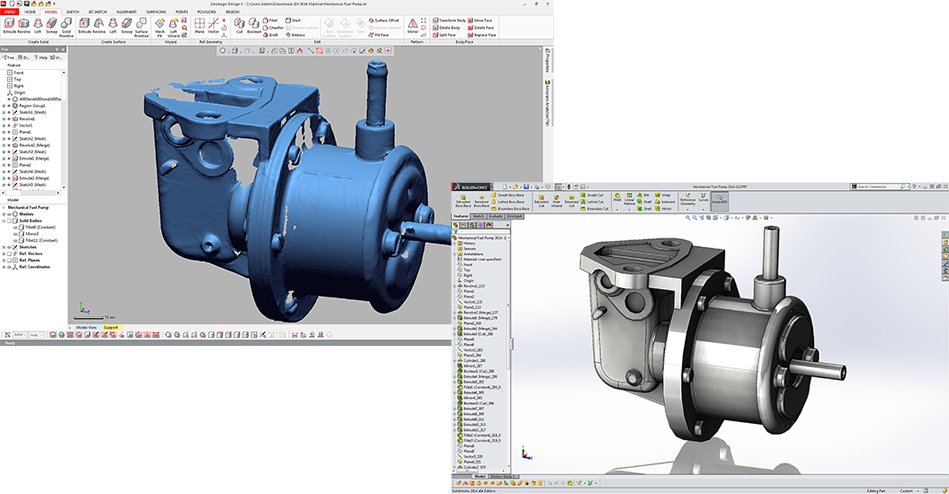Click Surface Offset in Edit group

(384, 19)
